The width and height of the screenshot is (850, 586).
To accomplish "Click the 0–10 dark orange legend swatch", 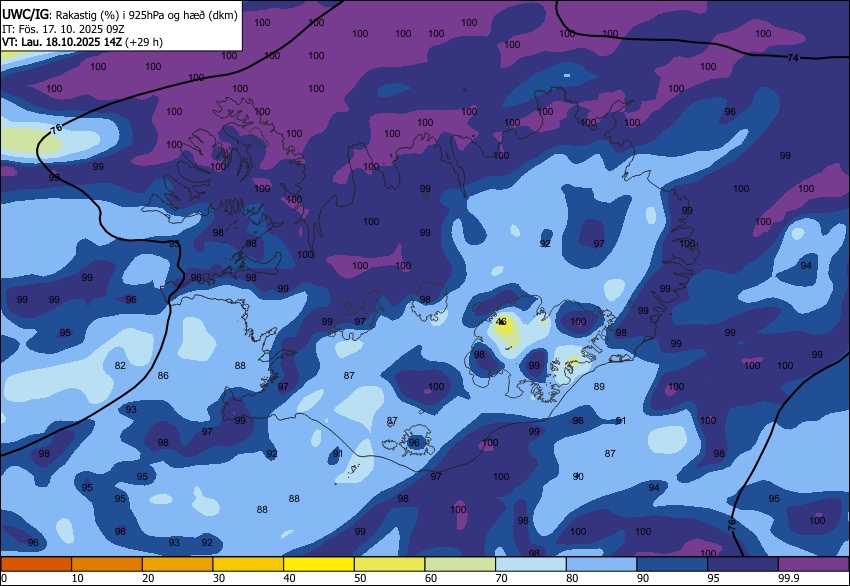I will [36, 564].
